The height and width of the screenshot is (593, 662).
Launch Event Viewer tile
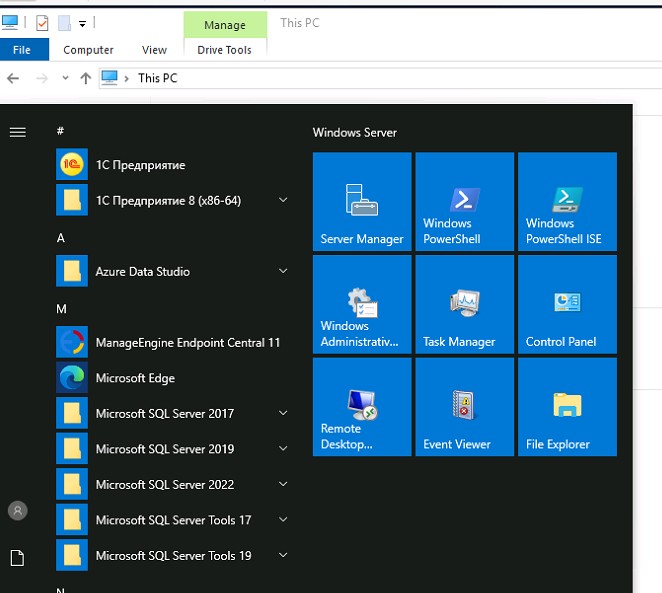click(464, 407)
